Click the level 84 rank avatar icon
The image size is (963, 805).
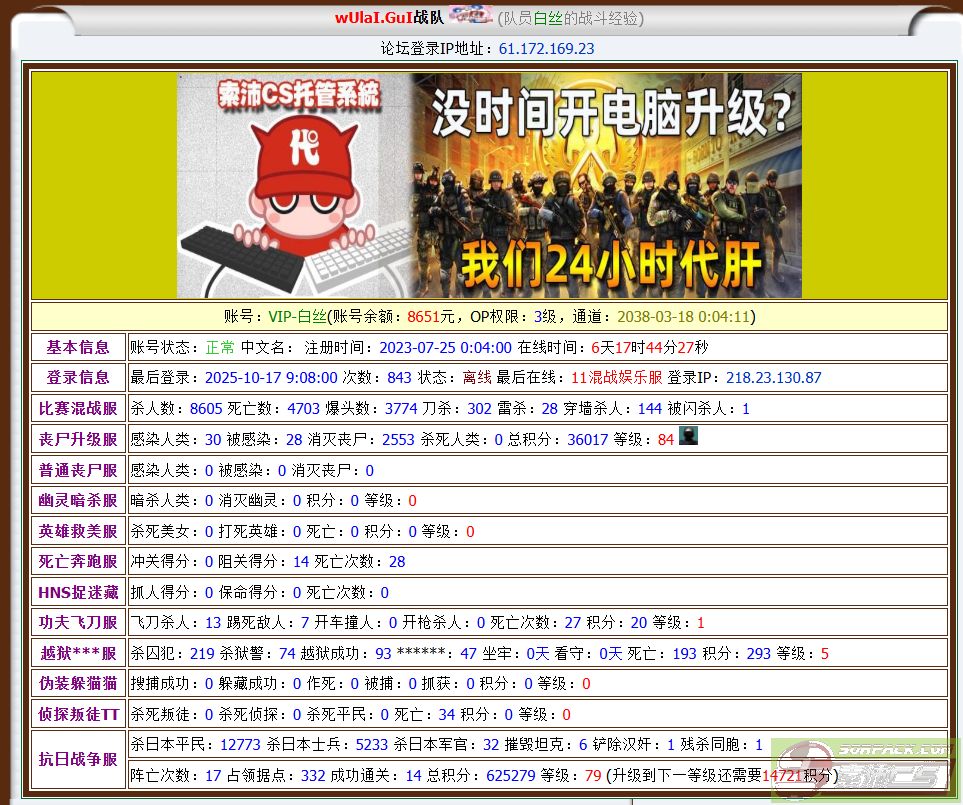click(688, 436)
